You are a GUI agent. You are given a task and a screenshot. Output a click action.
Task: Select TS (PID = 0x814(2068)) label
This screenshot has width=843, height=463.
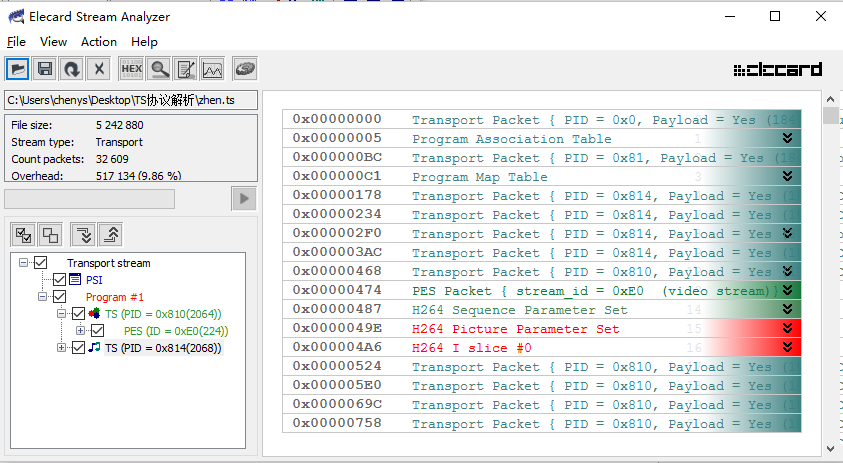(x=163, y=348)
